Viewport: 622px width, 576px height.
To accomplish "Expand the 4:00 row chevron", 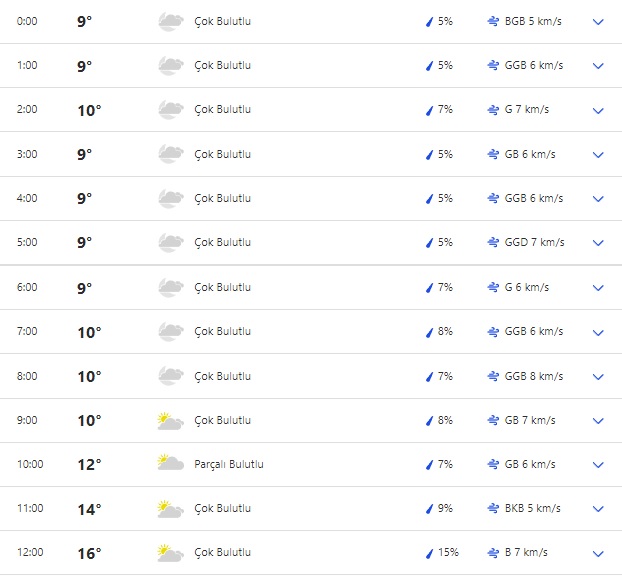I will click(598, 199).
